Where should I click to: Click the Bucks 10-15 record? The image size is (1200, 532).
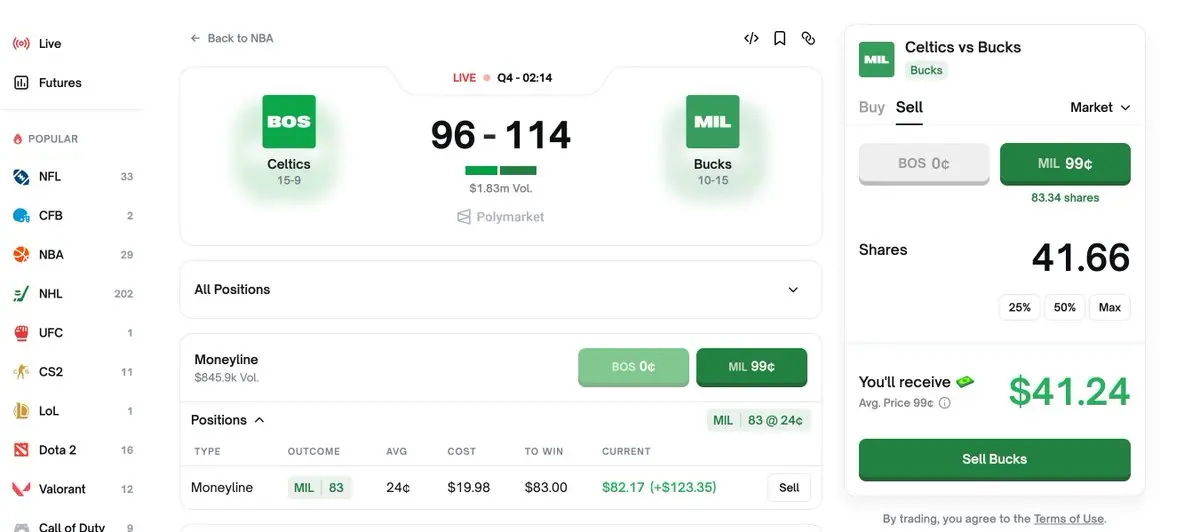coord(713,181)
